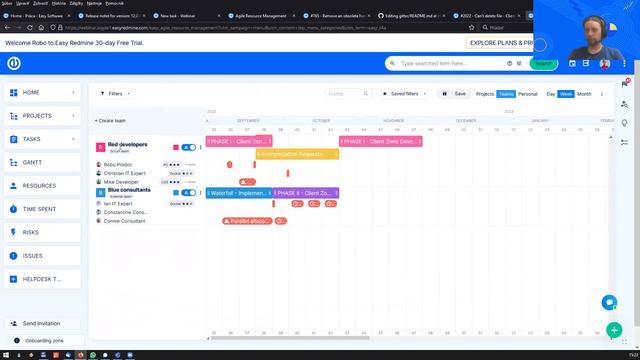Open Blue consultants row options menu
Viewport: 640px width, 360px height.
[200, 193]
